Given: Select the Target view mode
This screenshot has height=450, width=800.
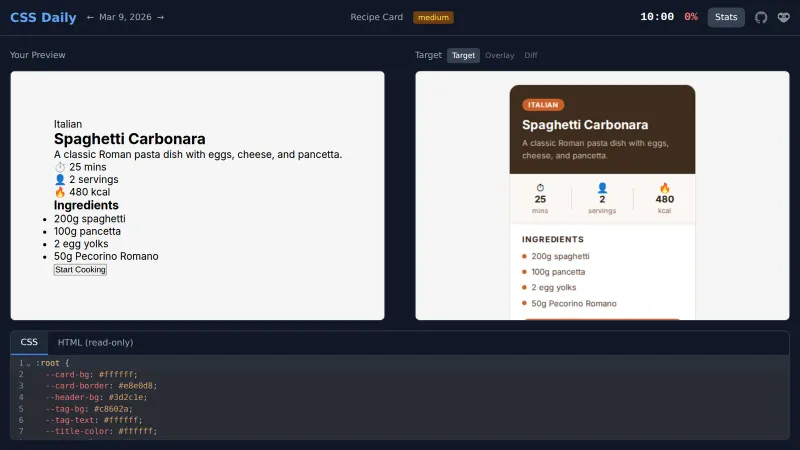Looking at the screenshot, I should pos(463,55).
